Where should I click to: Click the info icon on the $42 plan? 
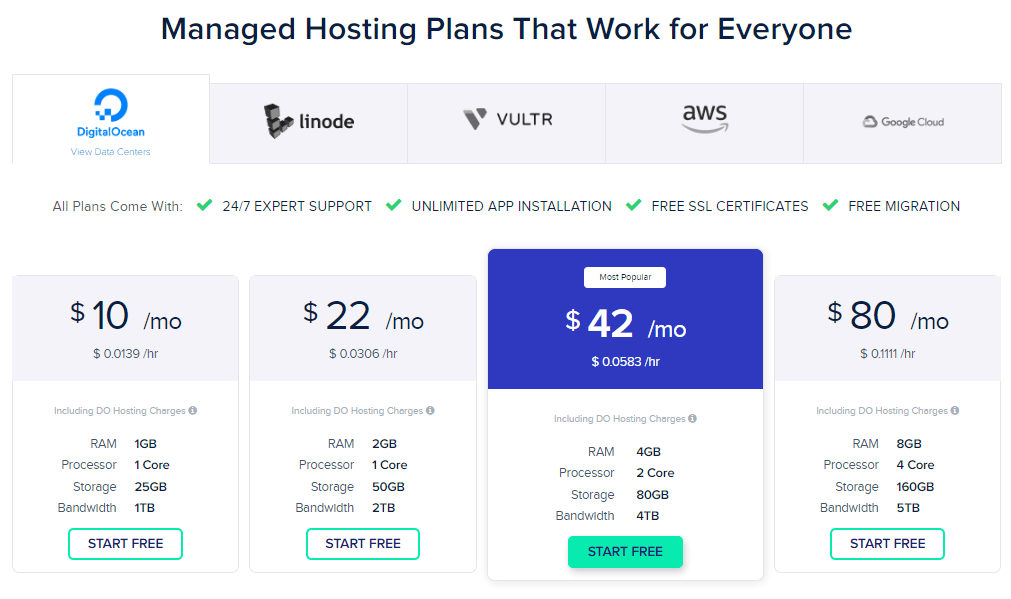[692, 418]
